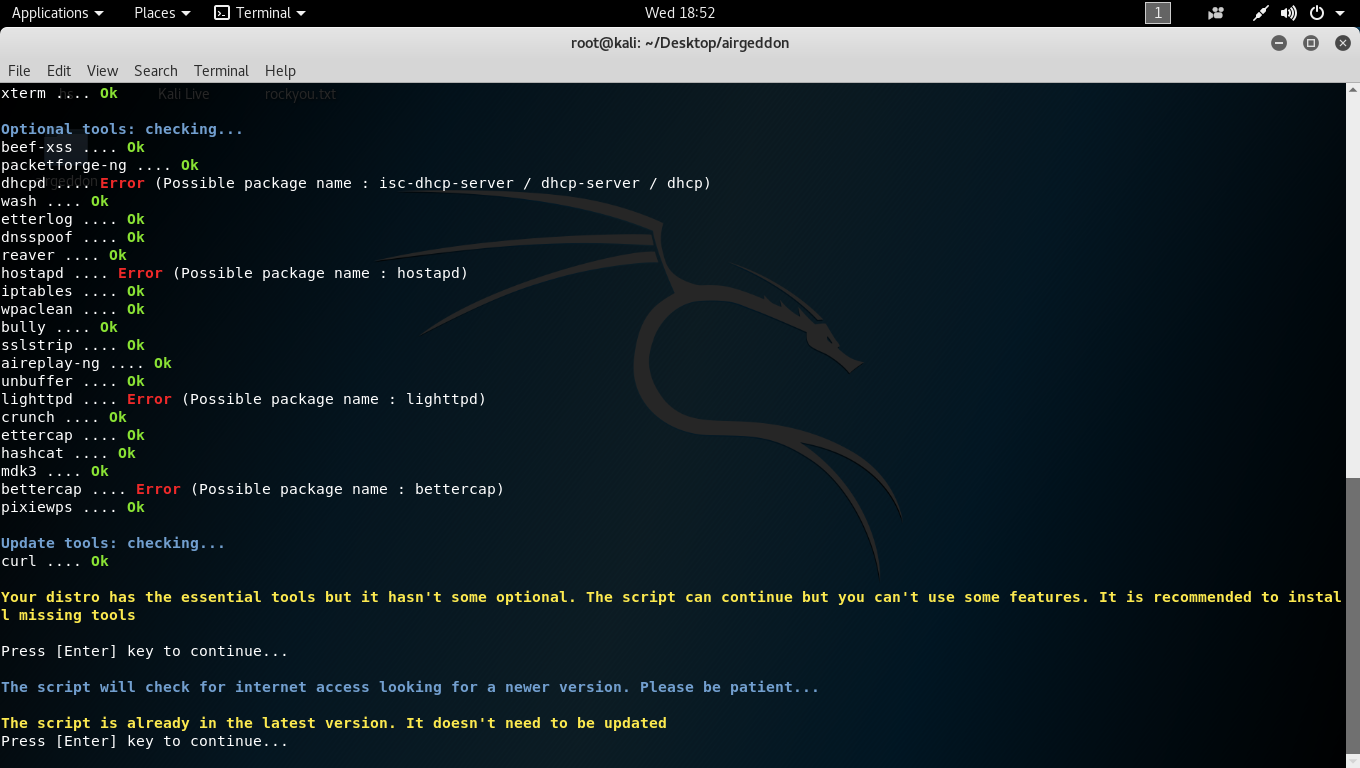Click 'The script will check for internet access' line
This screenshot has width=1360, height=768.
click(x=410, y=687)
